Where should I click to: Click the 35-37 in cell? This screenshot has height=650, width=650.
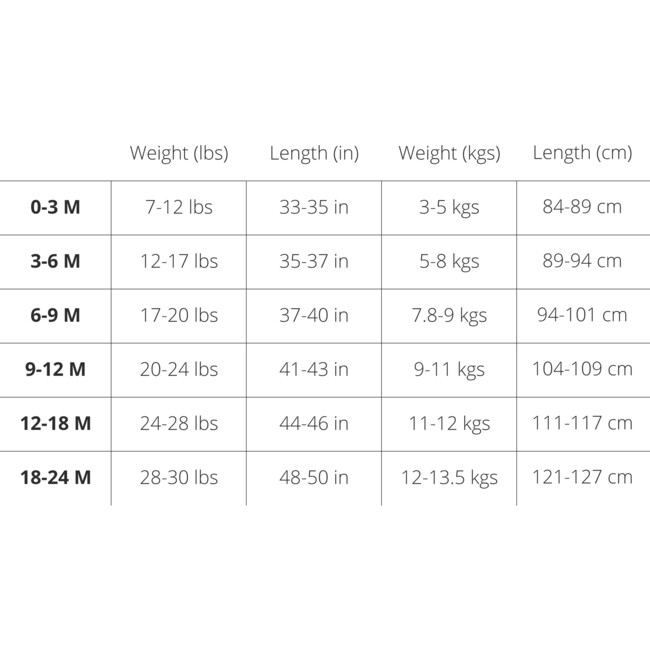pyautogui.click(x=314, y=261)
